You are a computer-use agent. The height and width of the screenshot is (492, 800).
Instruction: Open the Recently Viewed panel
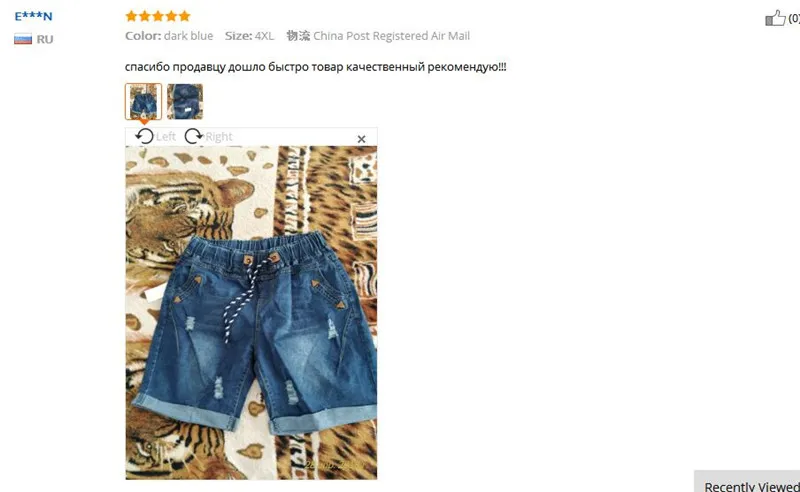(750, 484)
